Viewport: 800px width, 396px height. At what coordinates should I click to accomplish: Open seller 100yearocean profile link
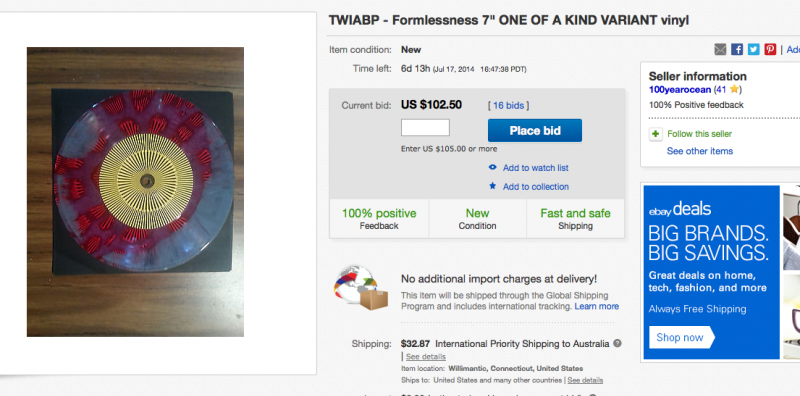[678, 90]
